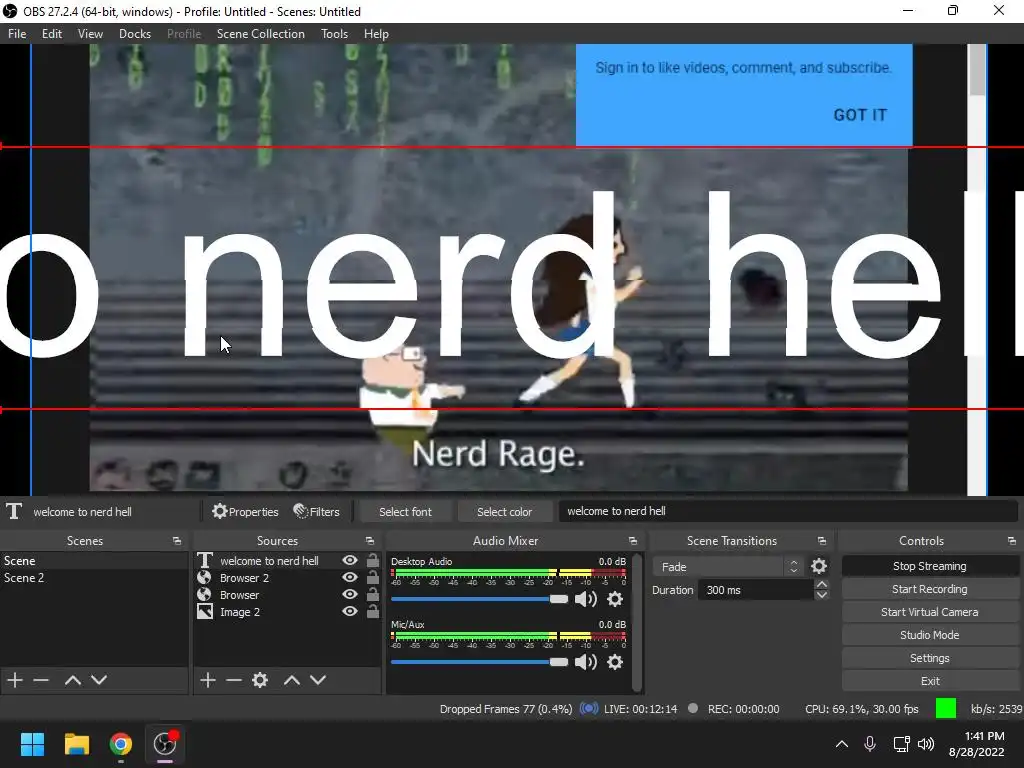The image size is (1024, 768).
Task: Move the selected scene up
Action: coord(72,680)
